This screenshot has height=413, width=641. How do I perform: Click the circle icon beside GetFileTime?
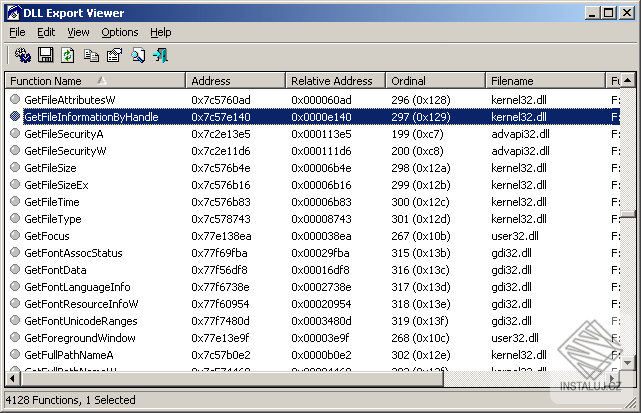(15, 201)
